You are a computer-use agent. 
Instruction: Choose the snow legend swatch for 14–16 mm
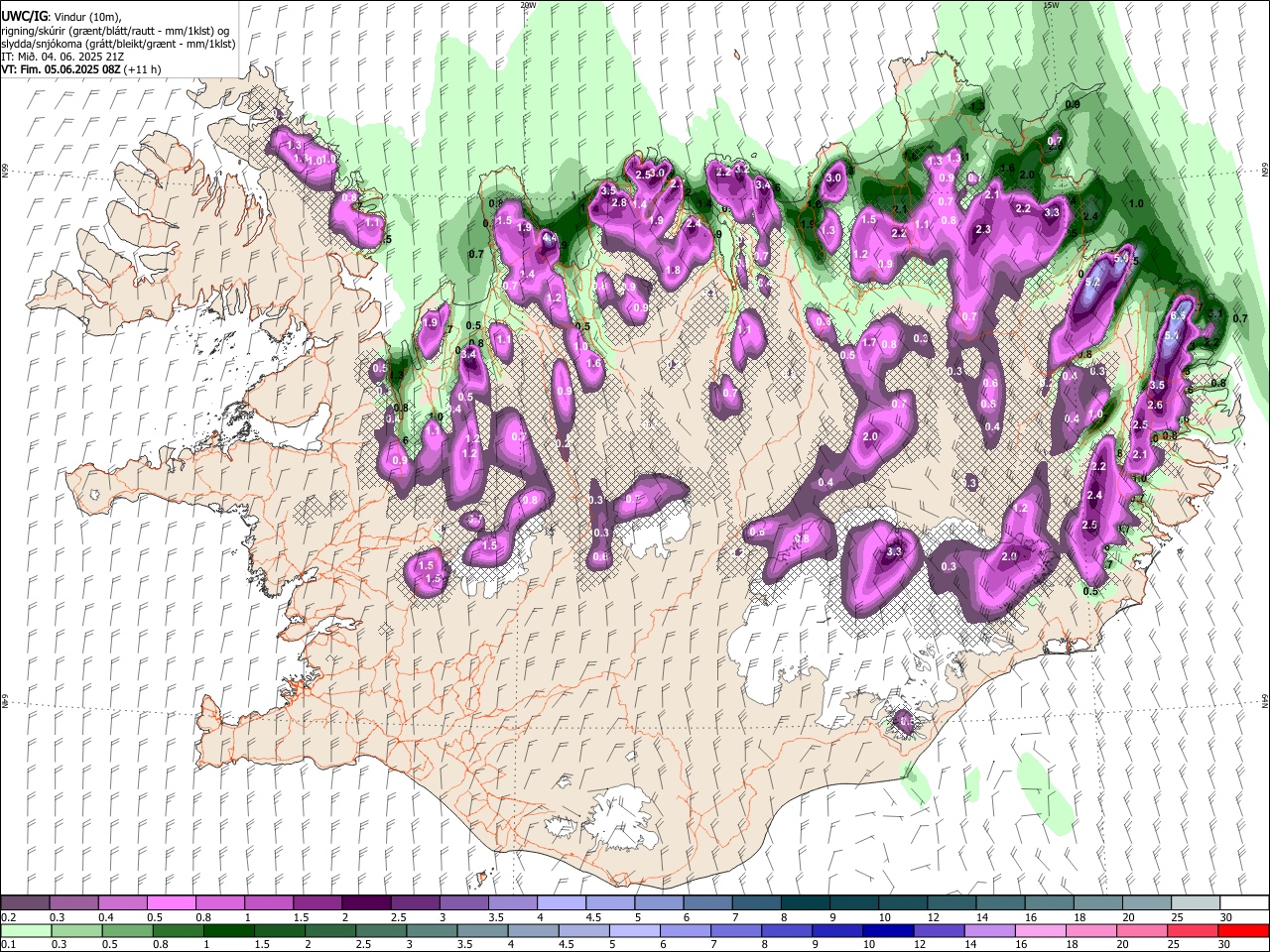998,902
